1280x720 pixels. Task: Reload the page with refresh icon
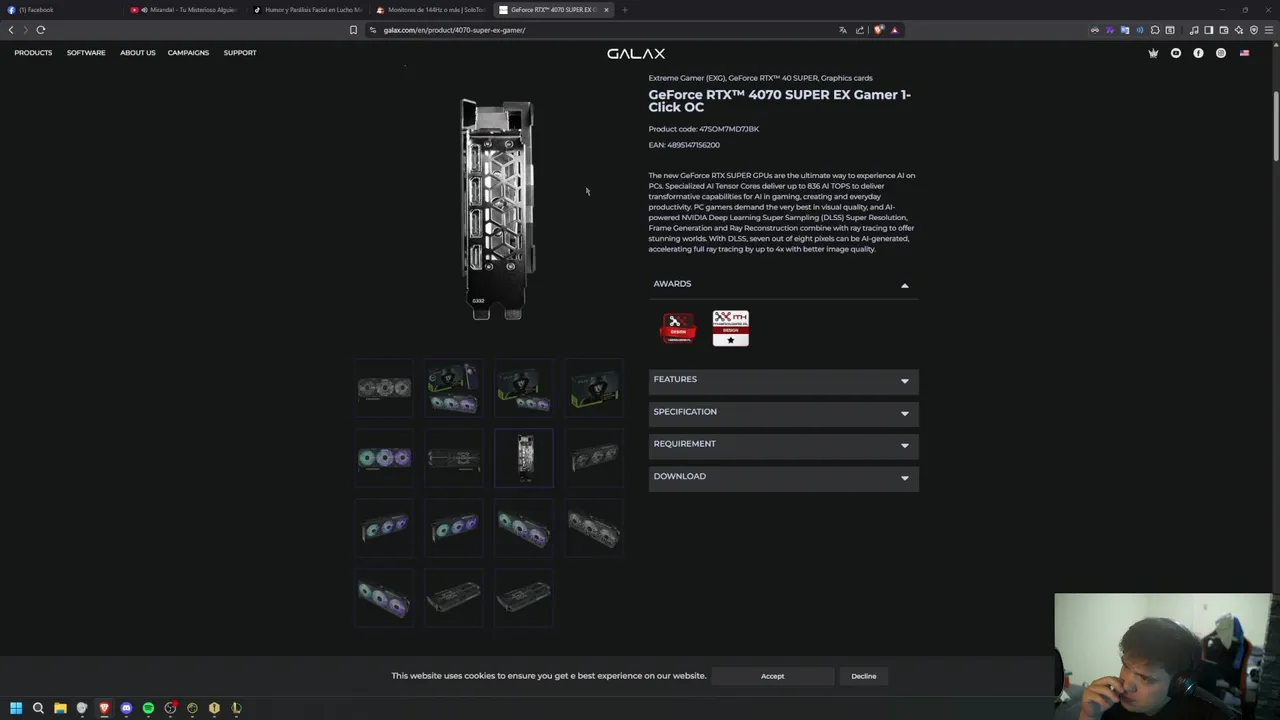(41, 30)
